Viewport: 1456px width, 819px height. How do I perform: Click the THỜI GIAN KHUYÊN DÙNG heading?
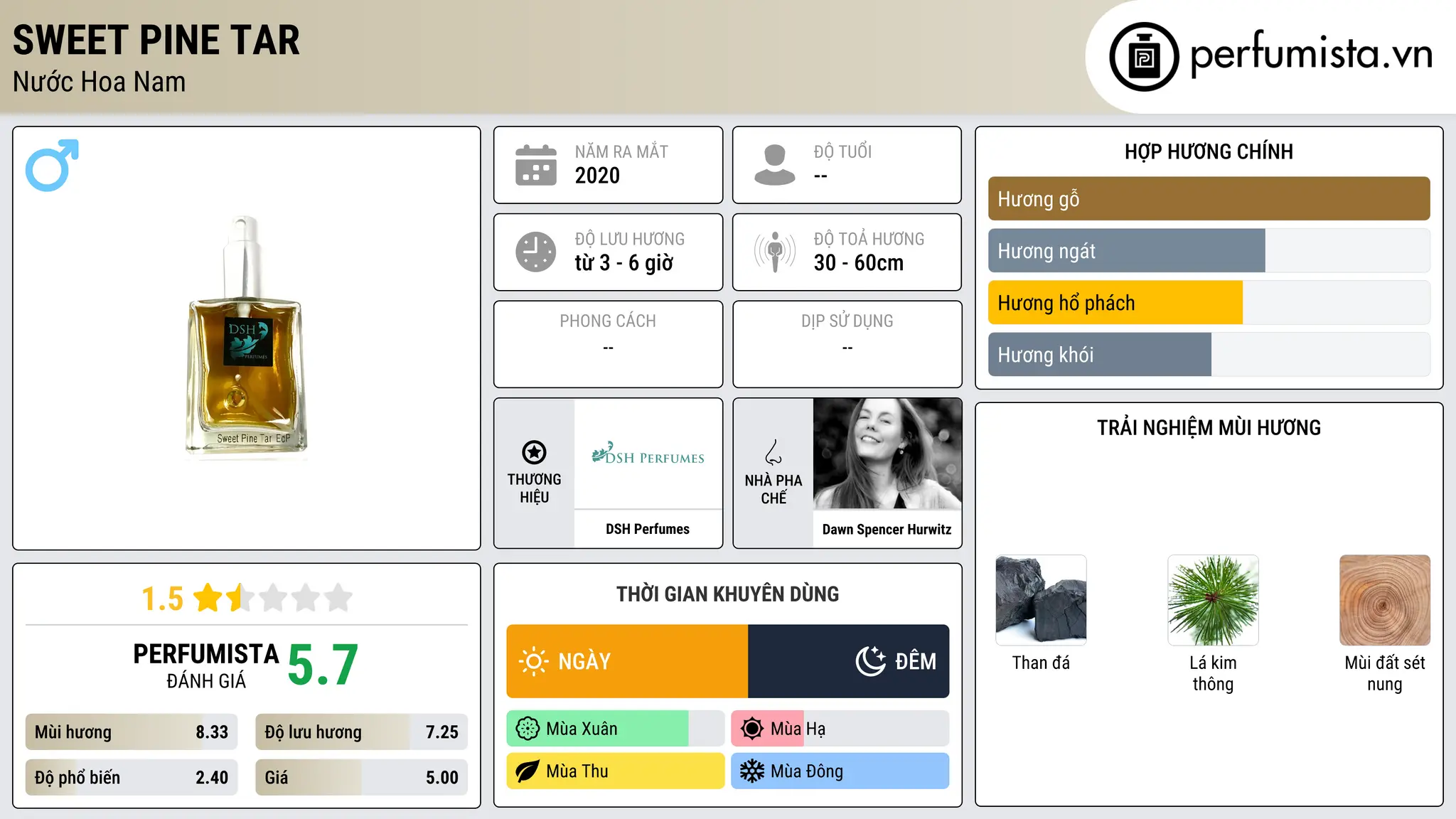click(727, 594)
